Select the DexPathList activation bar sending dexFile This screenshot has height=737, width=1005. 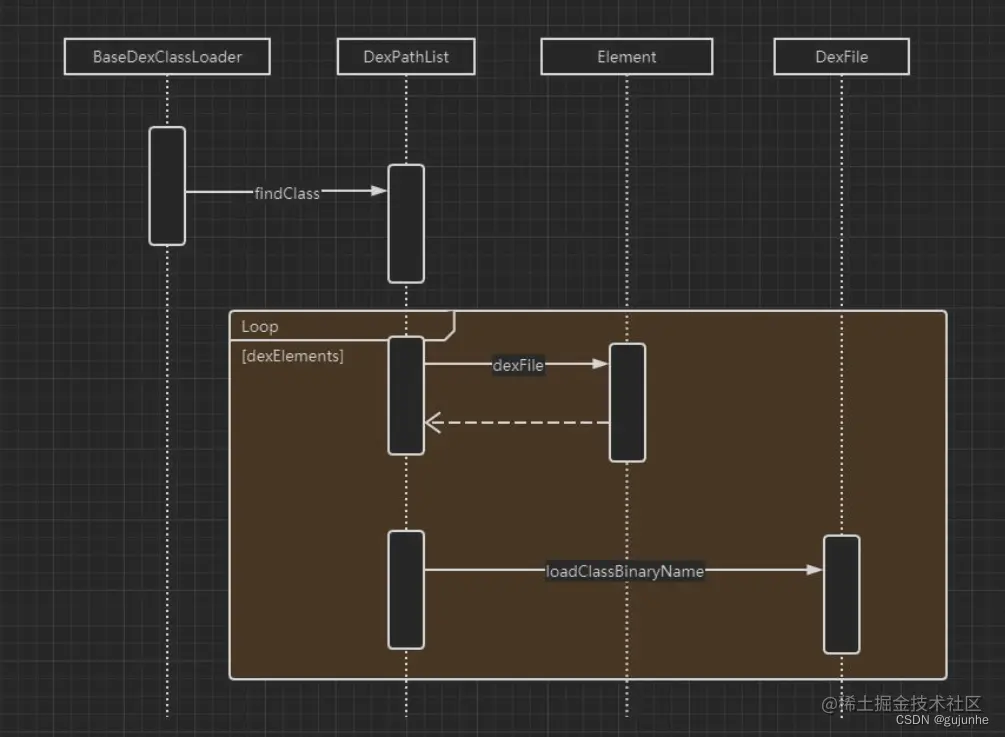point(406,395)
